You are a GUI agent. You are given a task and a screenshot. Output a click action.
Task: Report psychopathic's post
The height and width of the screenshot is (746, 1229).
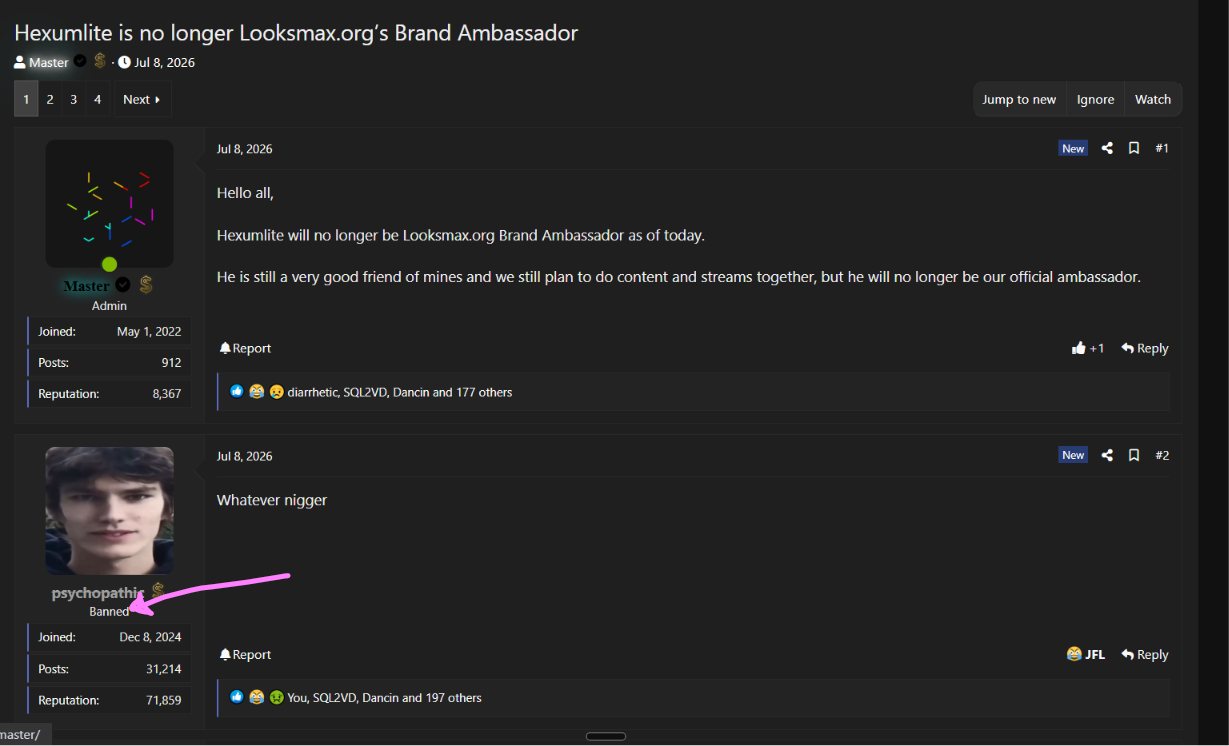[x=246, y=654]
